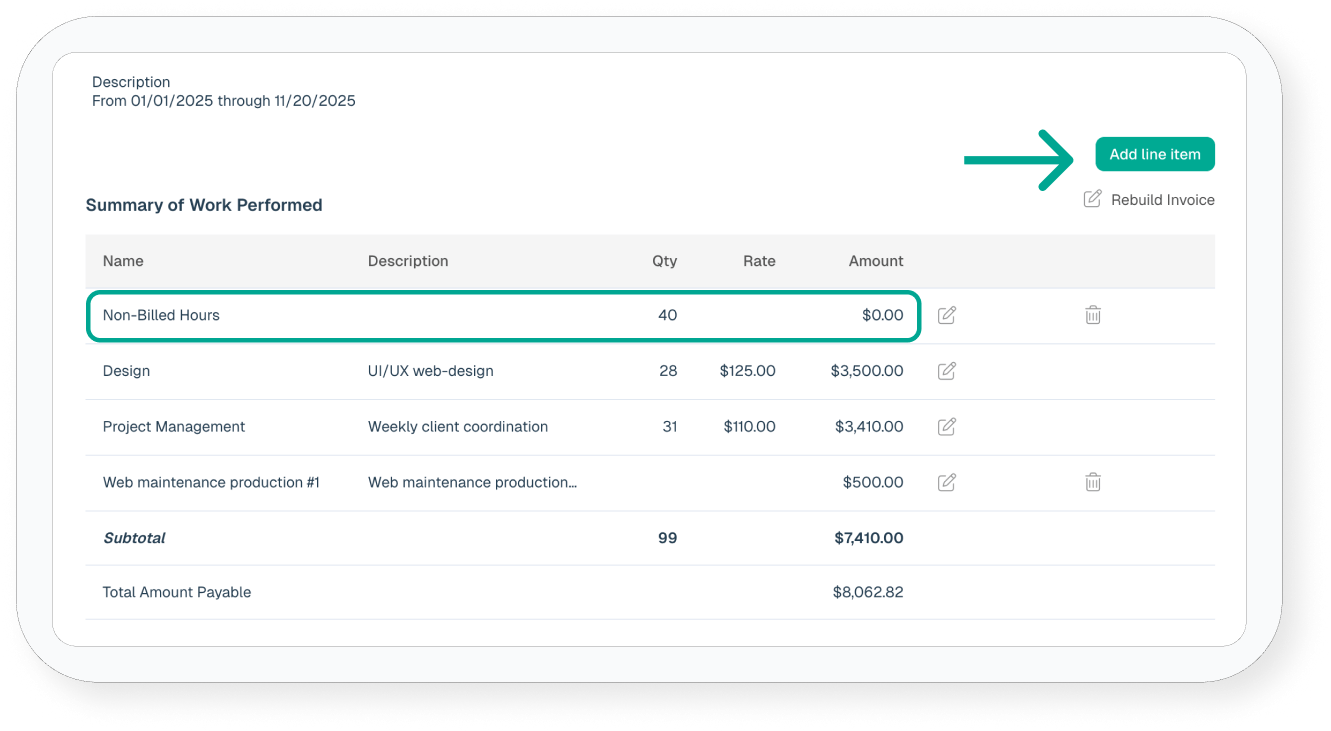
Task: Select the Qty column header
Action: pos(664,261)
